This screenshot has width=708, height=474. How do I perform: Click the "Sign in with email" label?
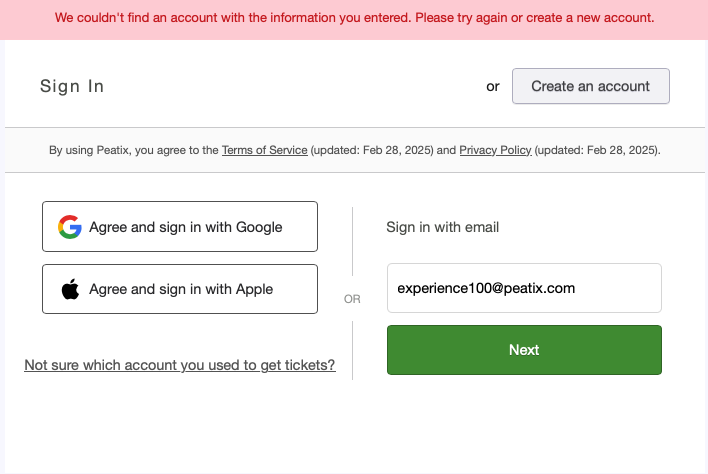443,227
